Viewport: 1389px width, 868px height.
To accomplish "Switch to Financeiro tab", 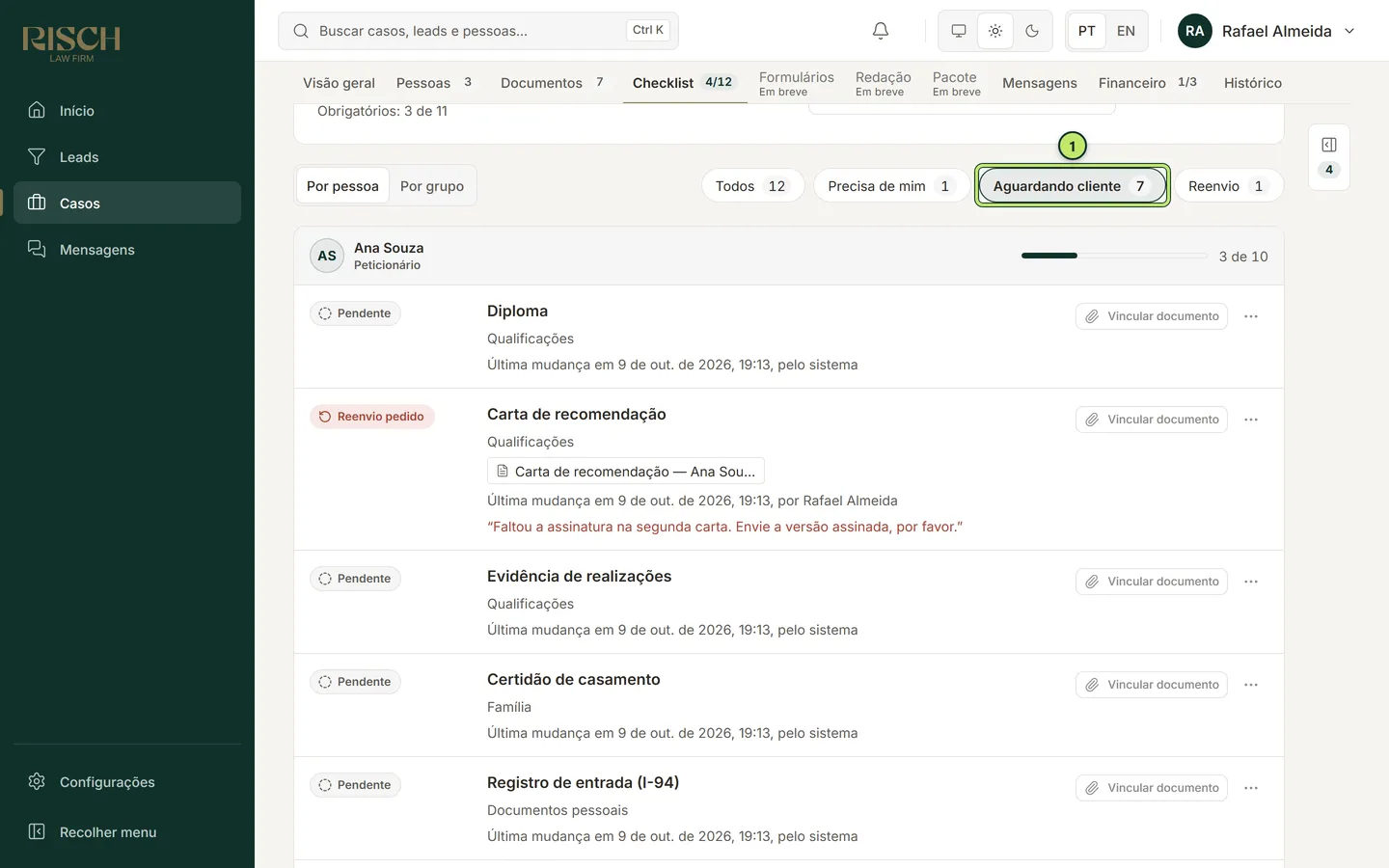I will point(1148,83).
